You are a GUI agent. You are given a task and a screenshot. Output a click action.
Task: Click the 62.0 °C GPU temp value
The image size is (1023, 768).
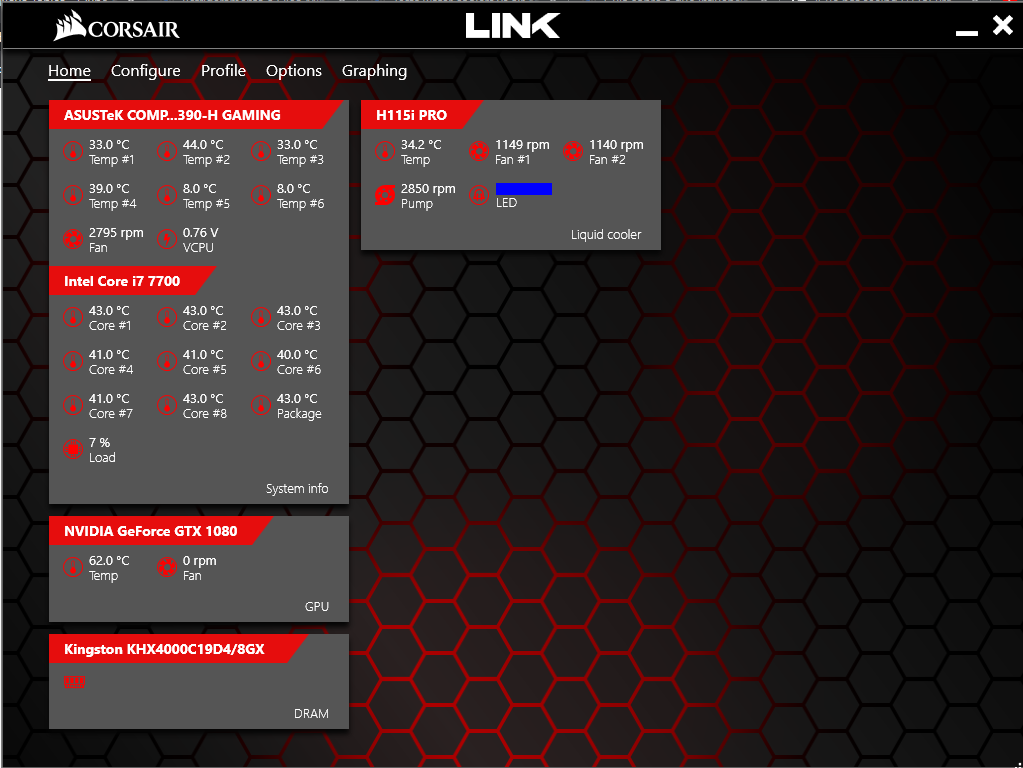[109, 561]
